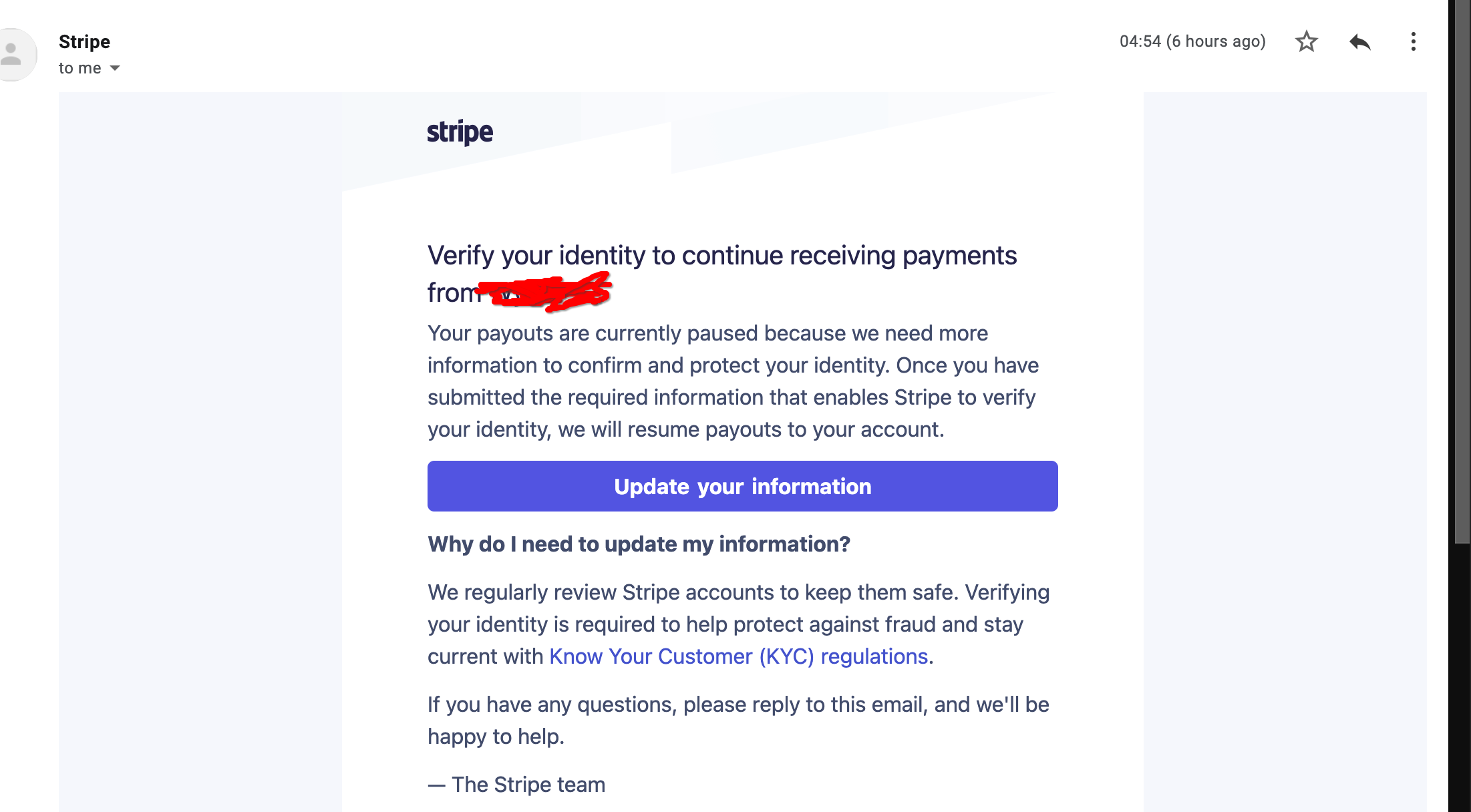Click the reply arrow icon
Screen dimensions: 1471x812
[1360, 41]
